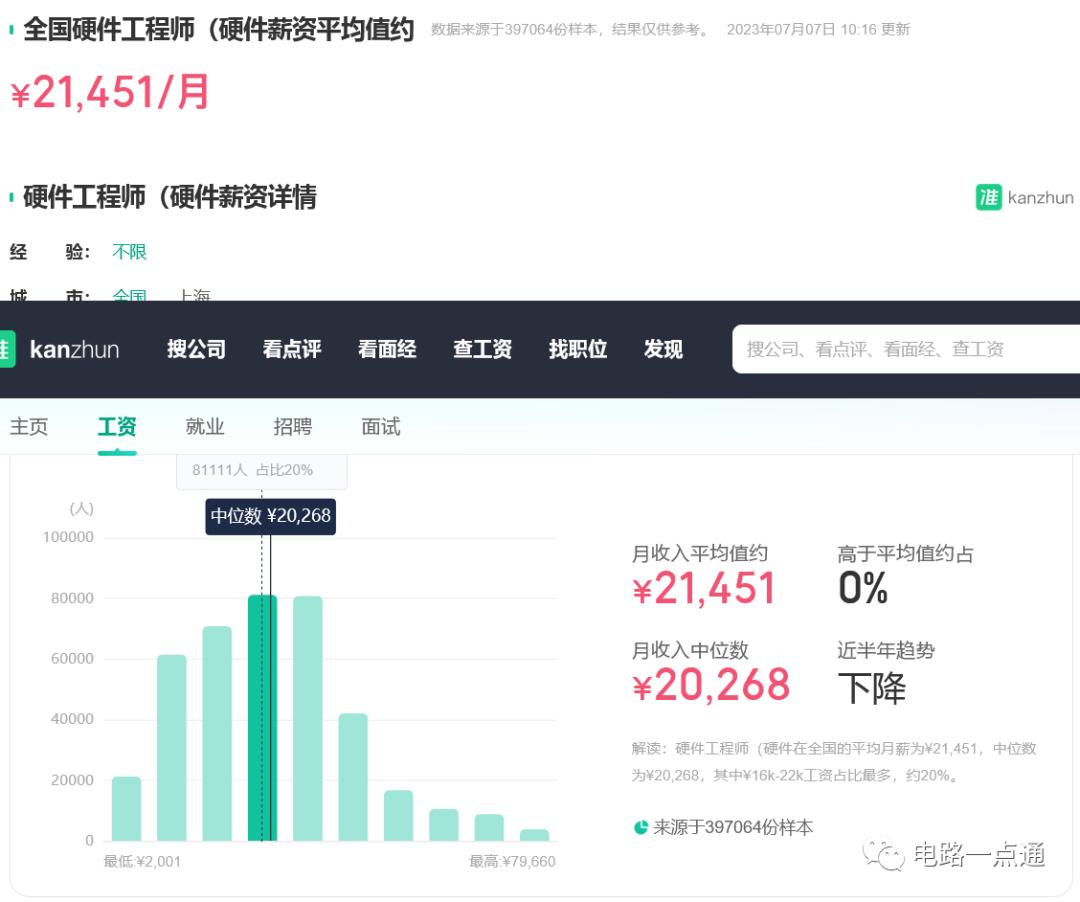Select 看点评 from the navigation bar
This screenshot has height=902, width=1080.
click(290, 349)
